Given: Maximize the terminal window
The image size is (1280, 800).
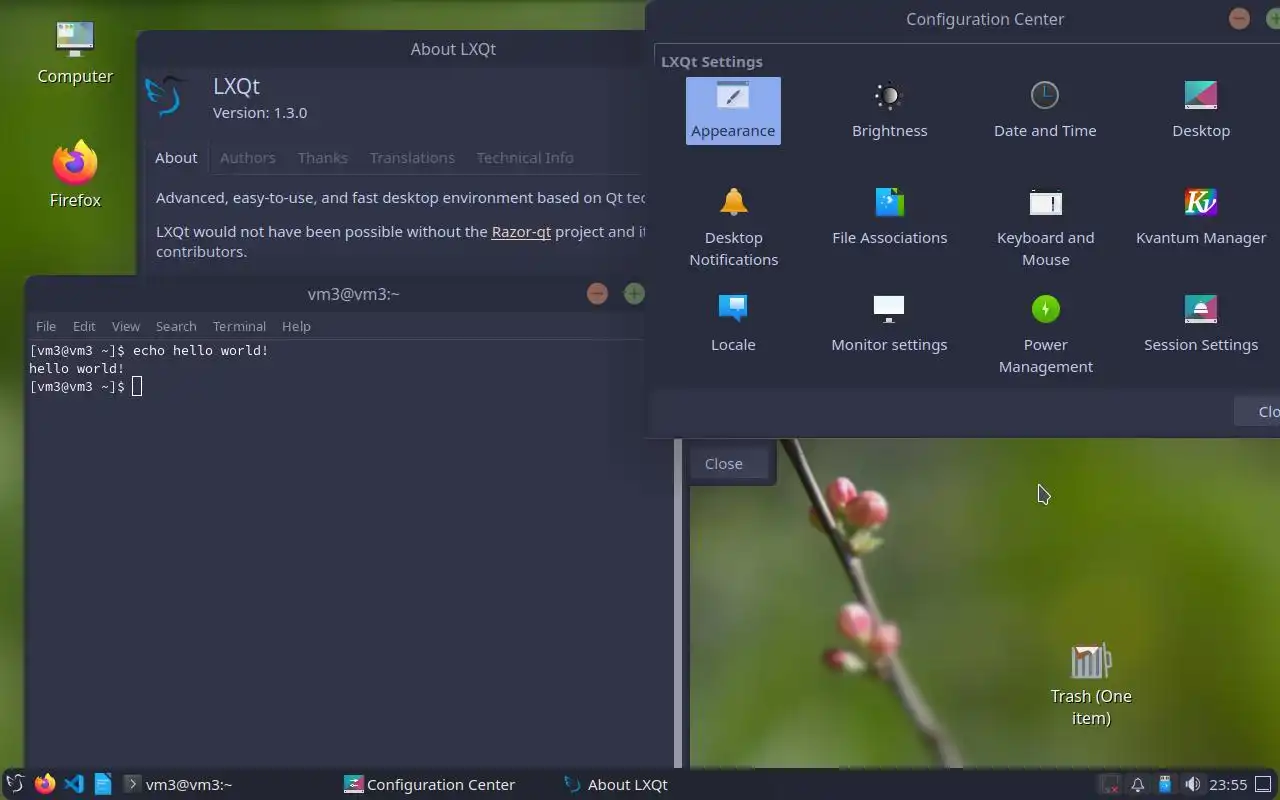Looking at the screenshot, I should click(x=634, y=293).
